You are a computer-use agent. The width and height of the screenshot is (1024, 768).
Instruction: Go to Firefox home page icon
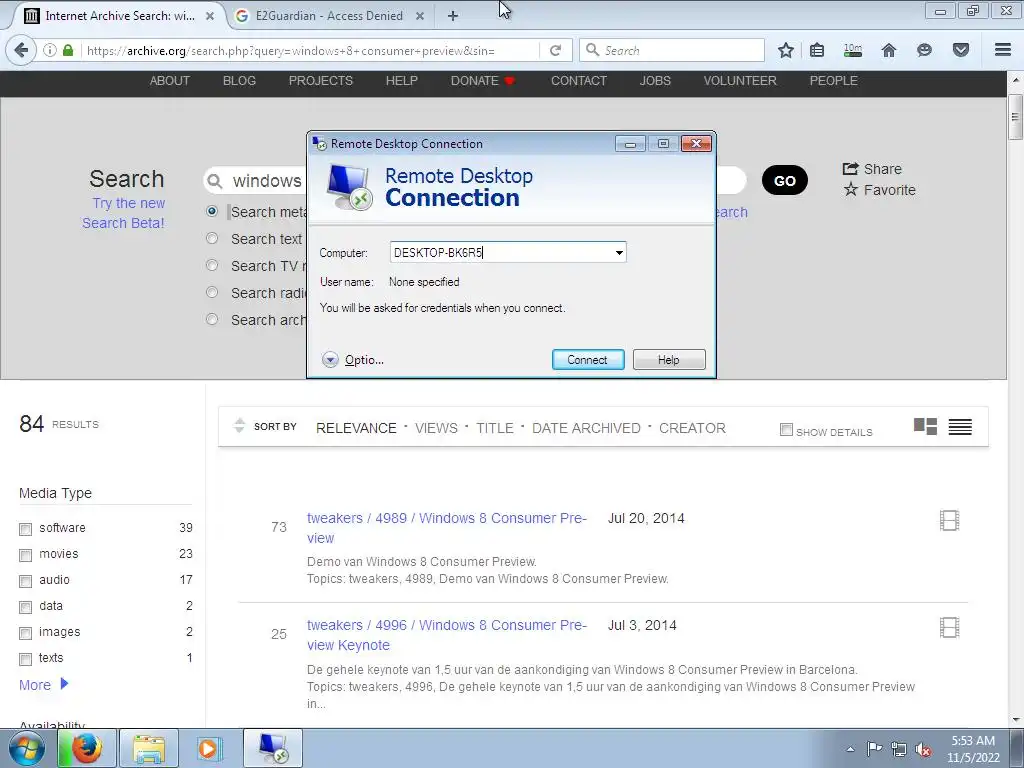coord(889,50)
